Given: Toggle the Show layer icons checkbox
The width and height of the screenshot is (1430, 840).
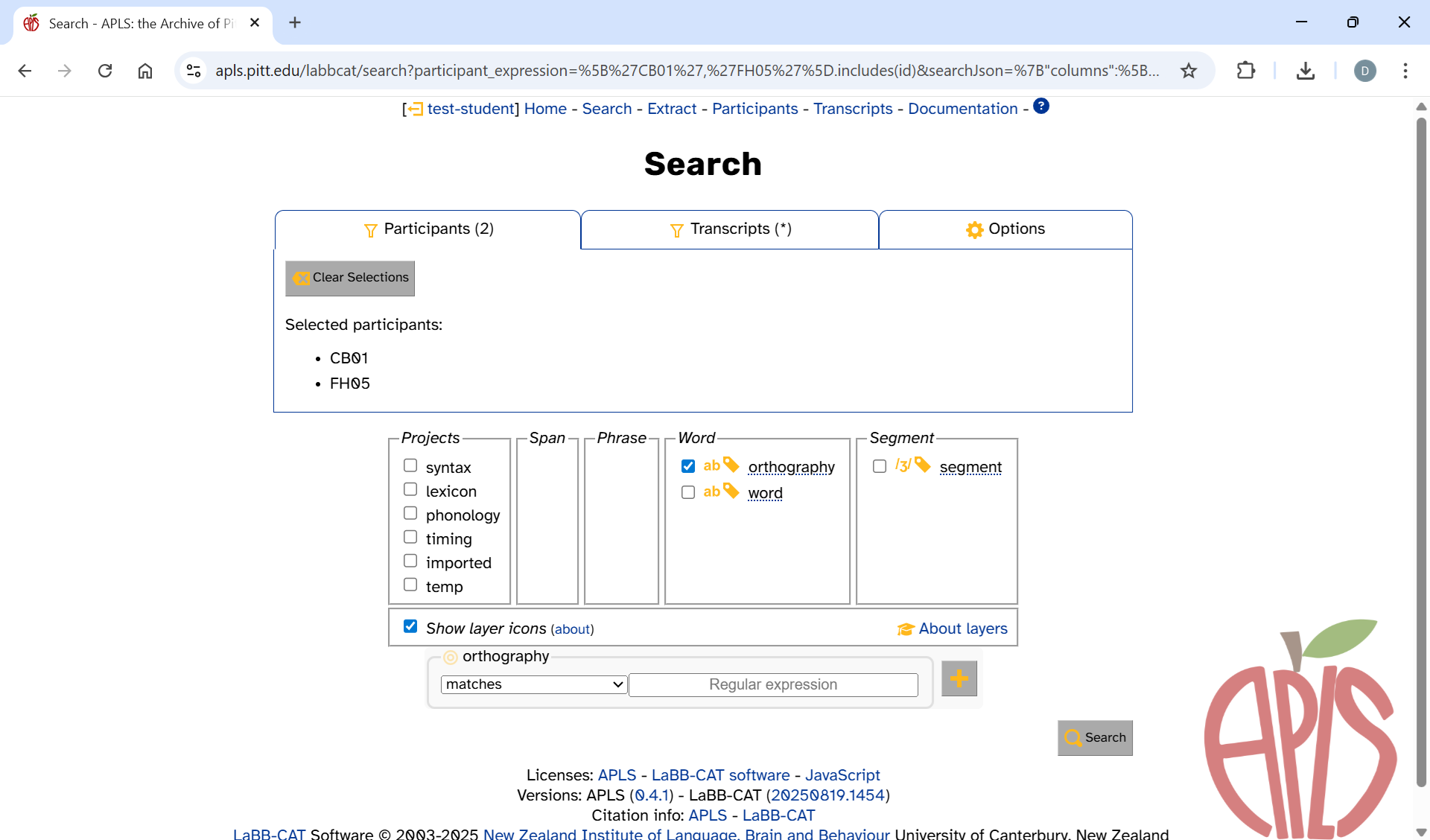Looking at the screenshot, I should 410,626.
